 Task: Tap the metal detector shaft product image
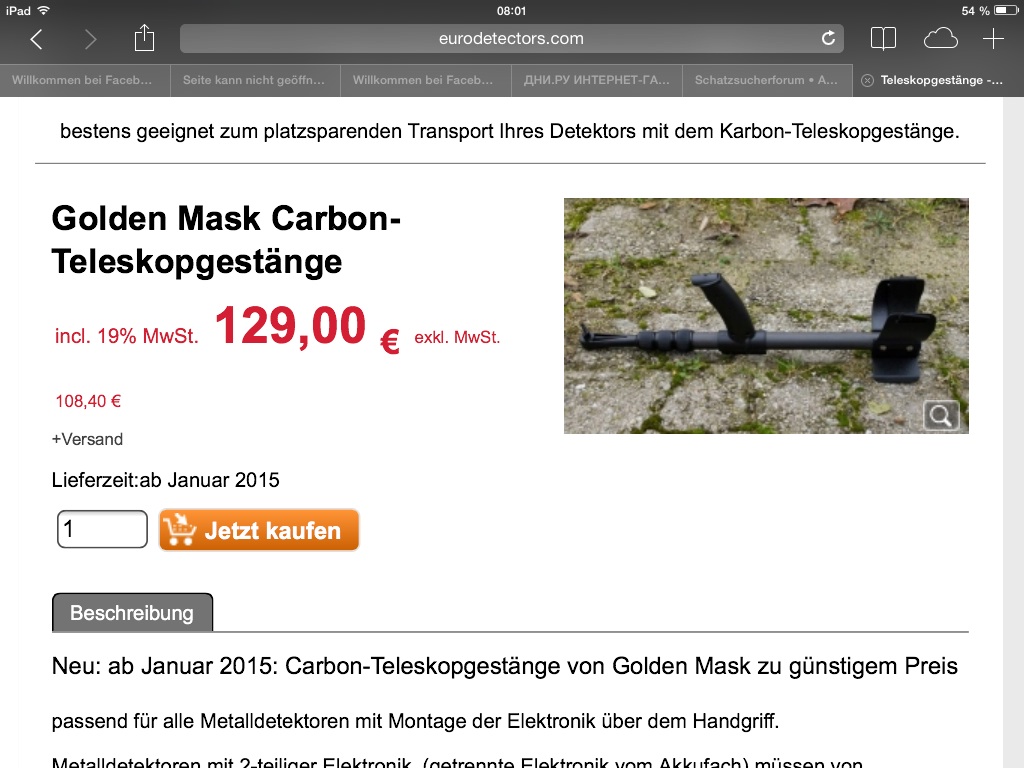click(x=766, y=315)
